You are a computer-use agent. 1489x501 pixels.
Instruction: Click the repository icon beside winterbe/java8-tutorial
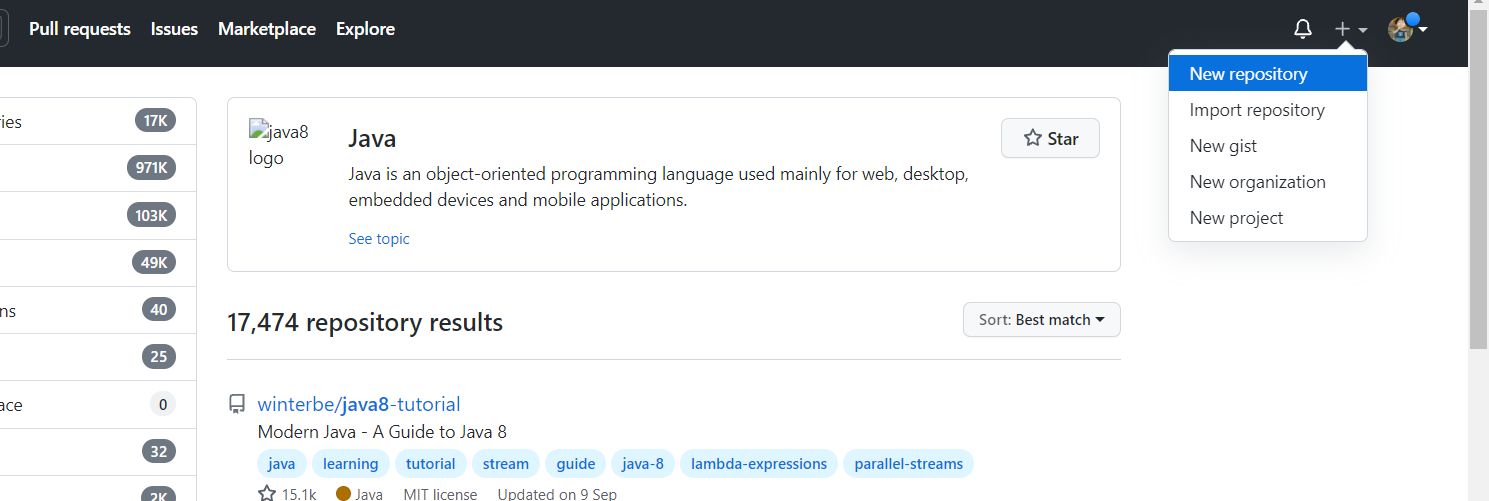coord(237,404)
